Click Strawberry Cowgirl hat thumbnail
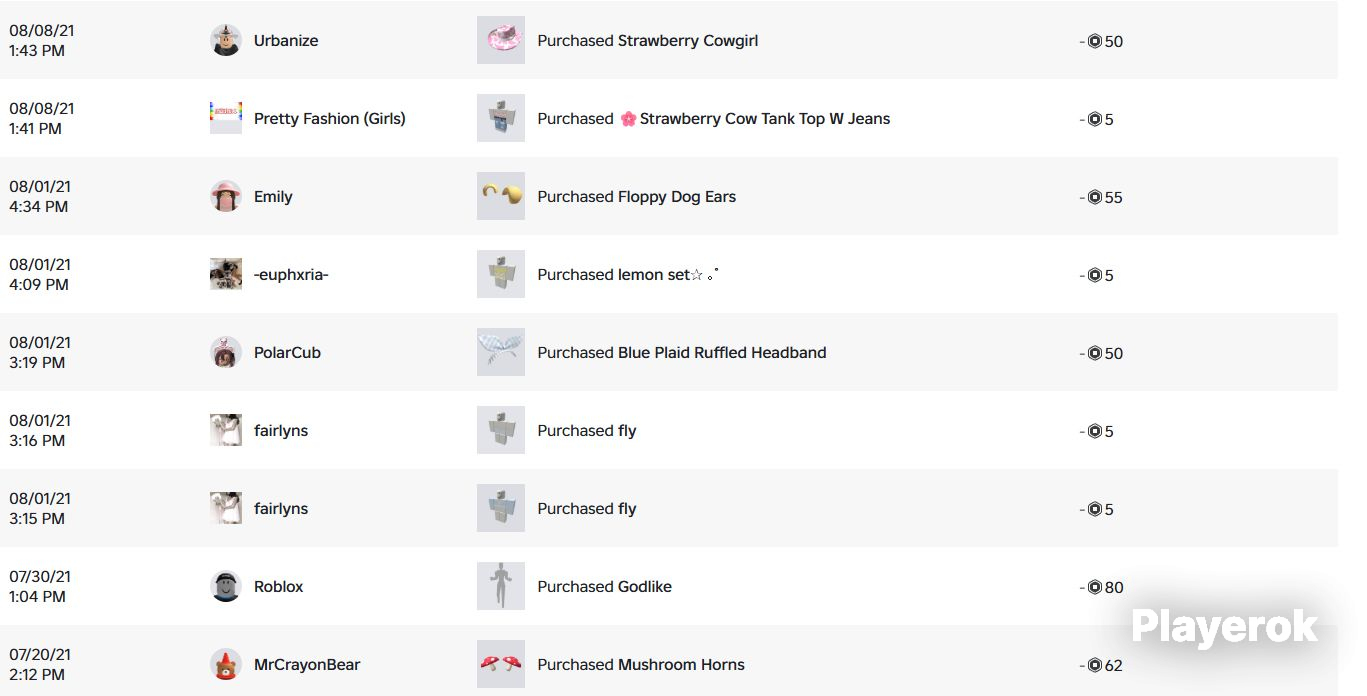Viewport: 1367px width, 696px height. [501, 40]
